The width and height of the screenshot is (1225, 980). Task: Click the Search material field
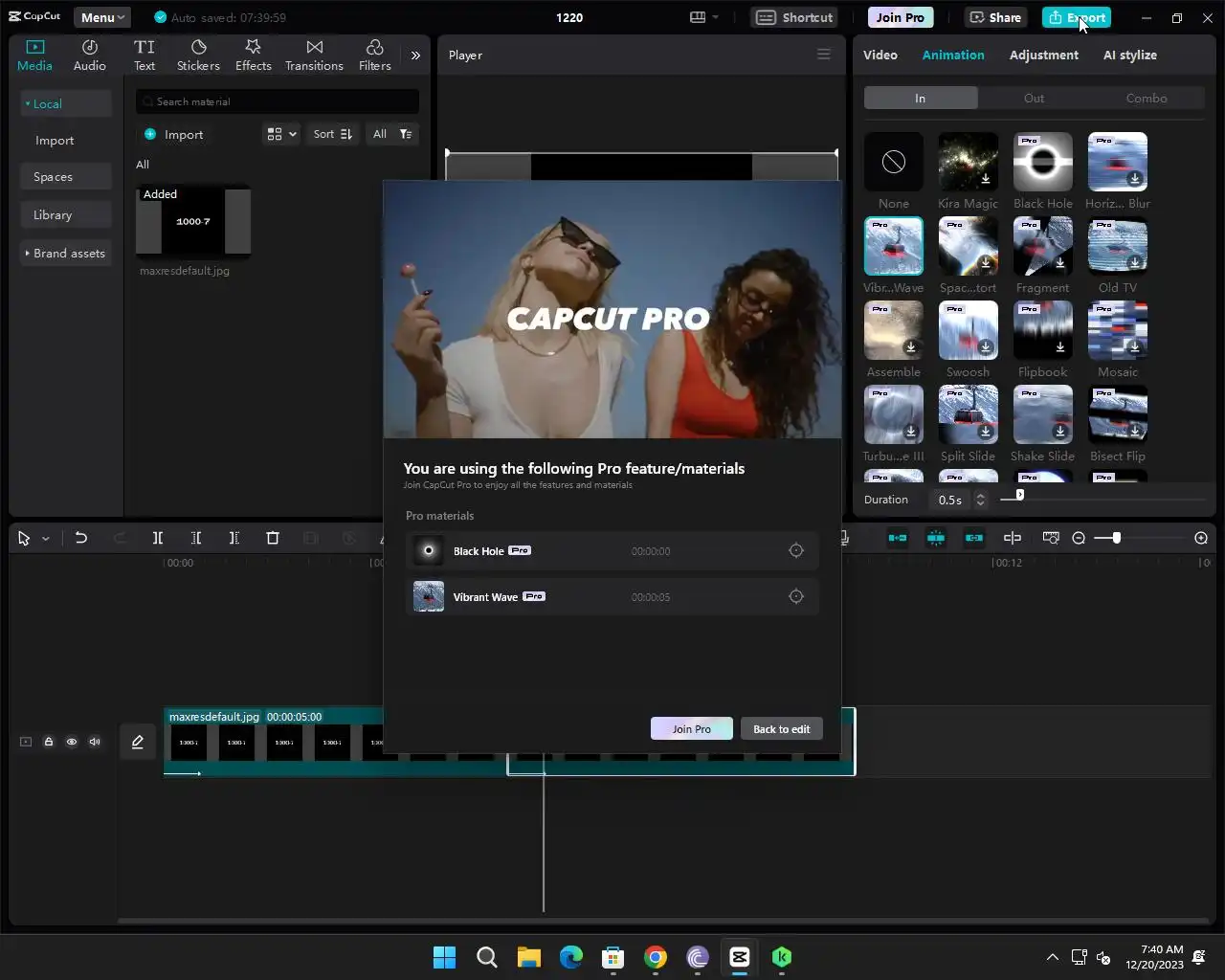(x=278, y=101)
